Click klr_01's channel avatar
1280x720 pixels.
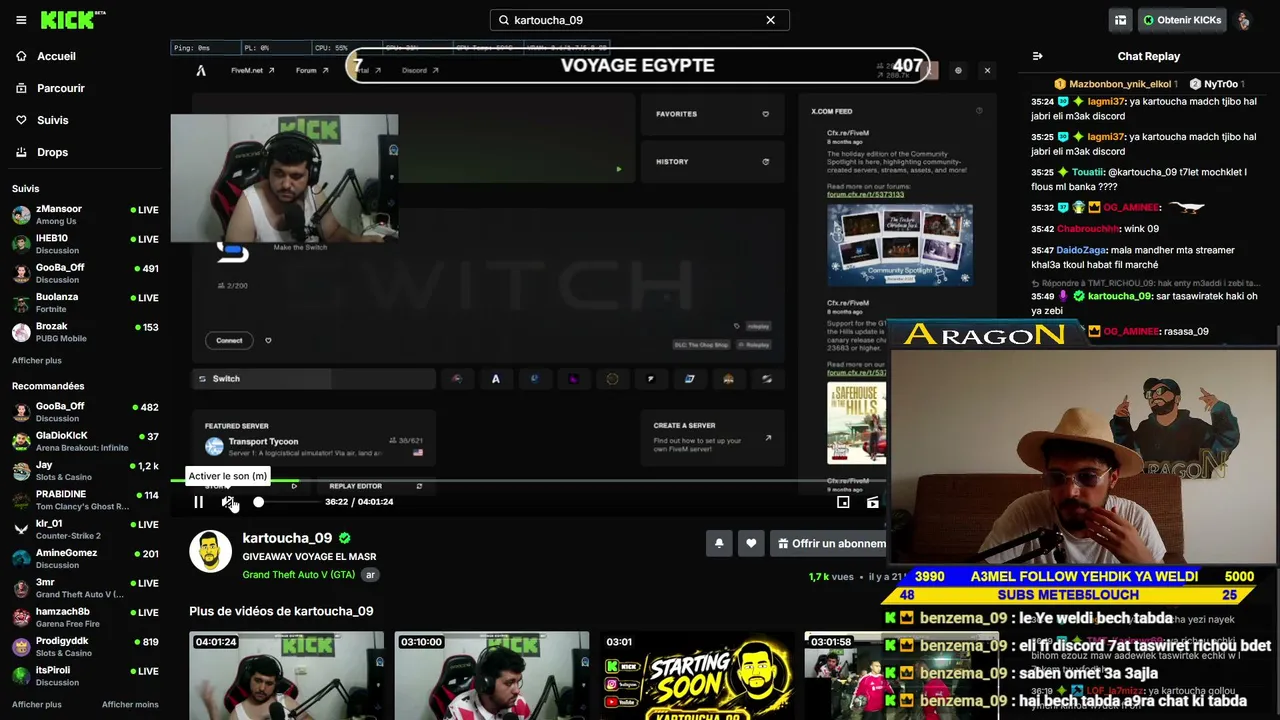[21, 529]
